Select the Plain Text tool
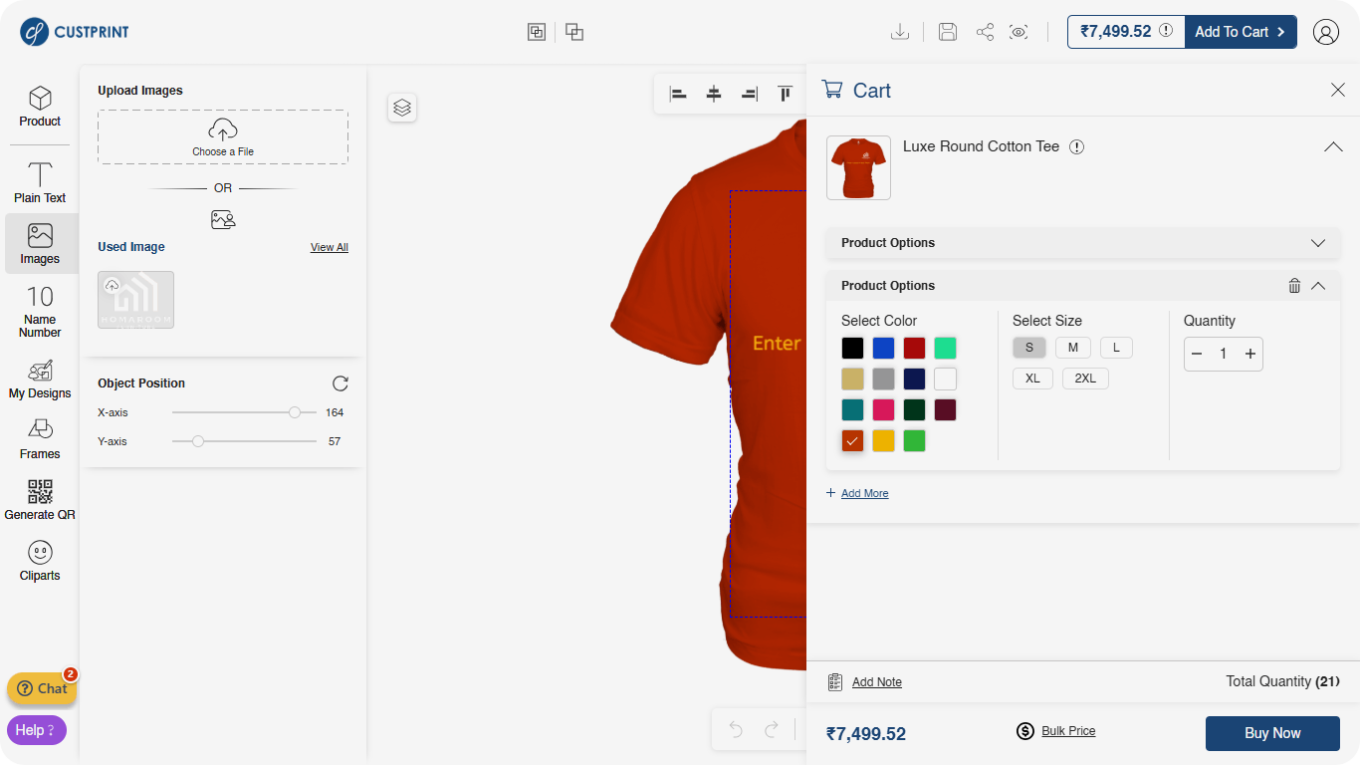Image resolution: width=1360 pixels, height=765 pixels. click(x=40, y=182)
